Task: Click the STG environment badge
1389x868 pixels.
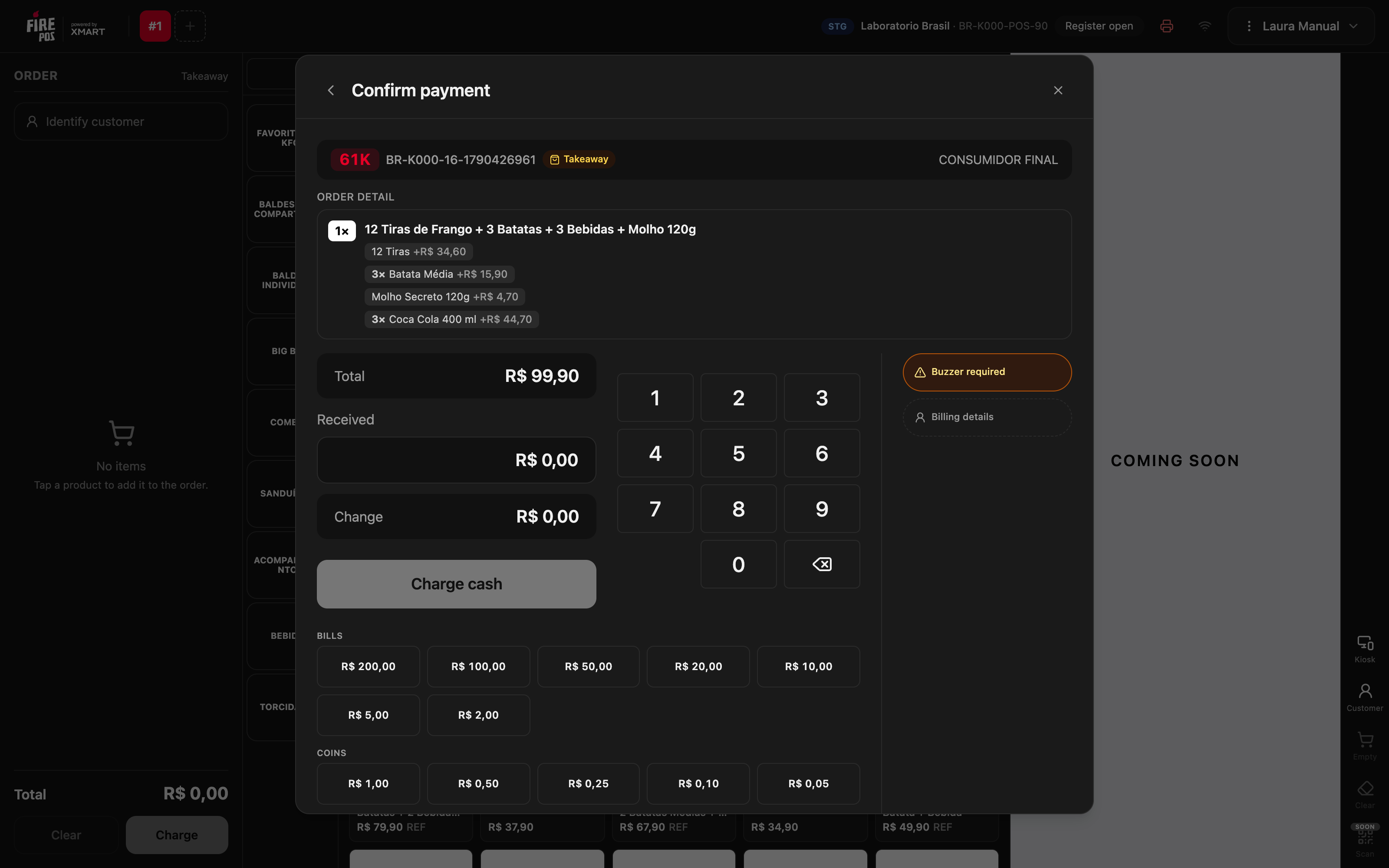Action: [x=837, y=26]
